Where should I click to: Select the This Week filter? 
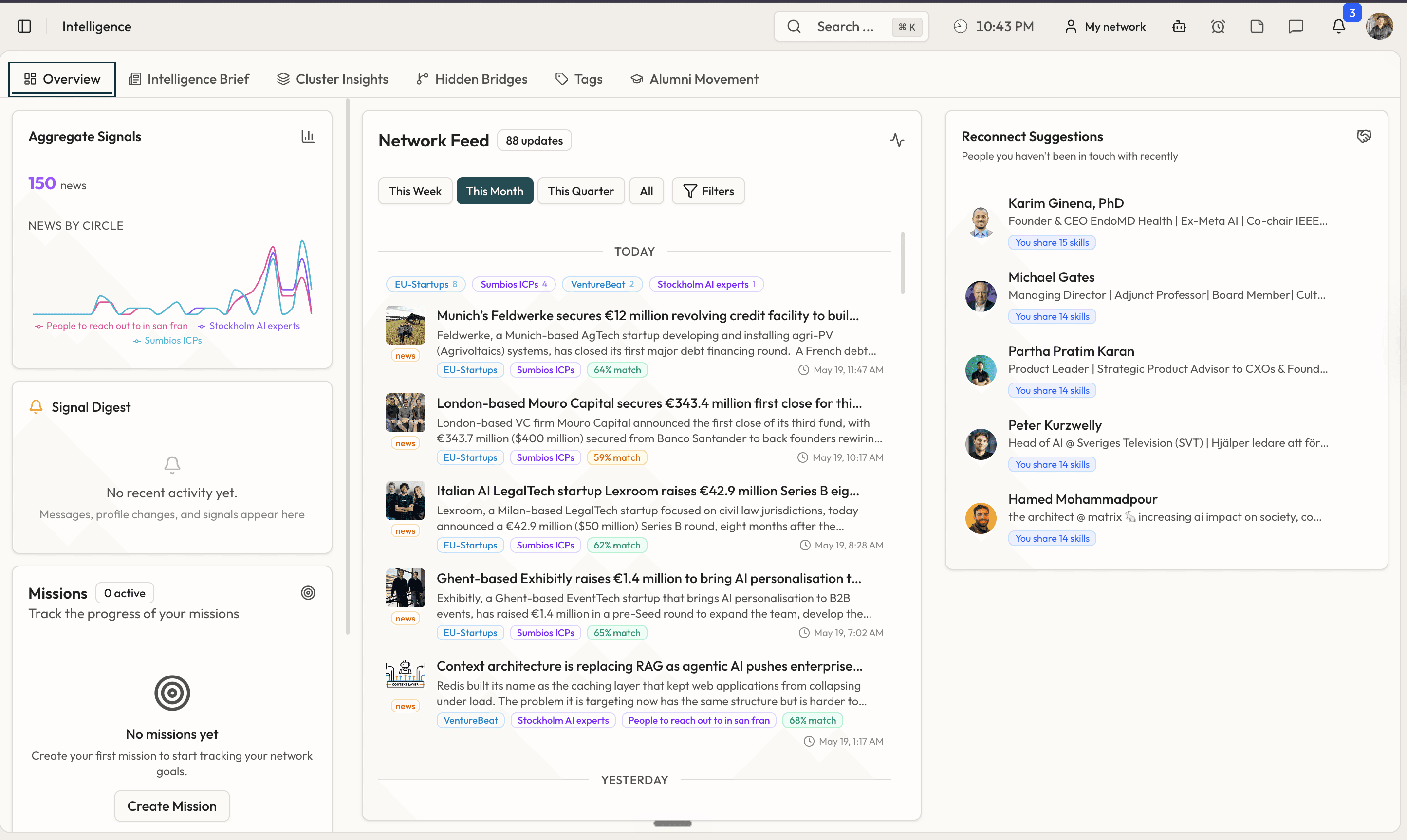[415, 191]
